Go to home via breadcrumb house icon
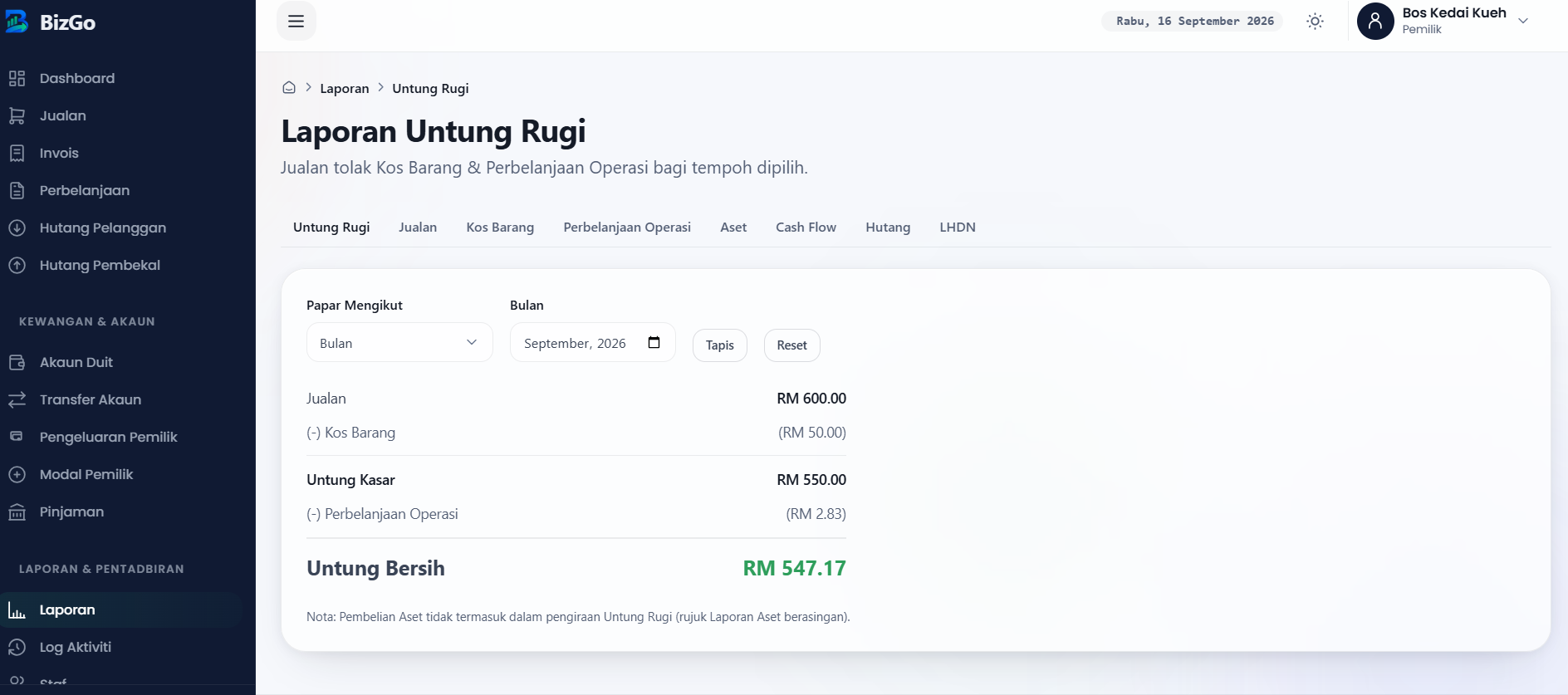The width and height of the screenshot is (1568, 695). (x=289, y=88)
